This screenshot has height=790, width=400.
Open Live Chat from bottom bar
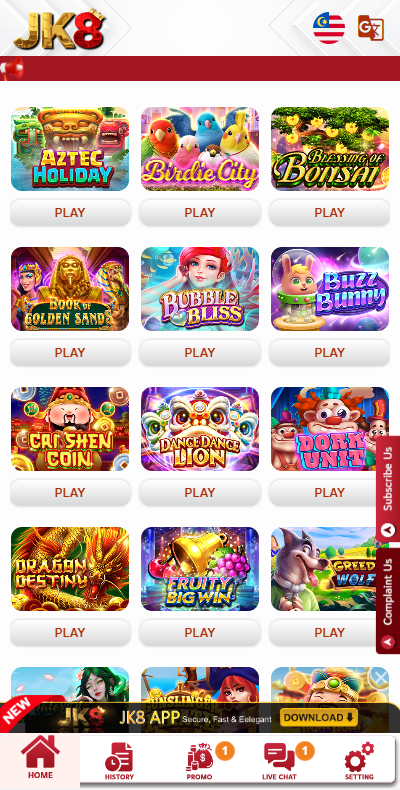[x=279, y=761]
